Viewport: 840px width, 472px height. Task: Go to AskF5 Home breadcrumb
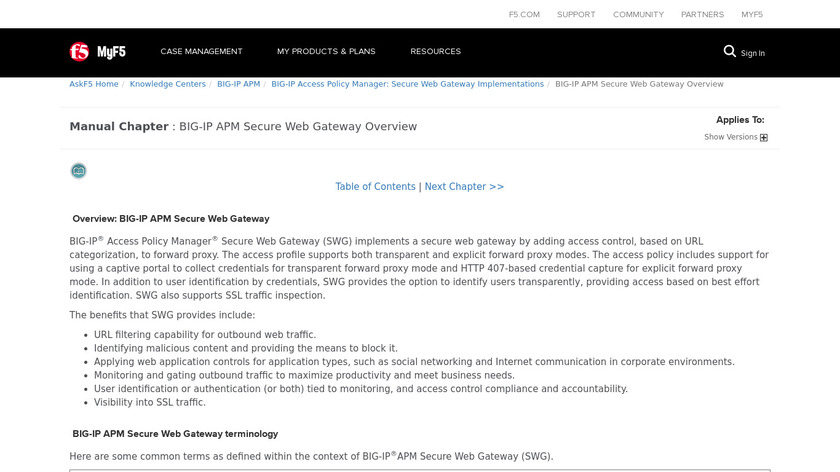click(x=94, y=84)
